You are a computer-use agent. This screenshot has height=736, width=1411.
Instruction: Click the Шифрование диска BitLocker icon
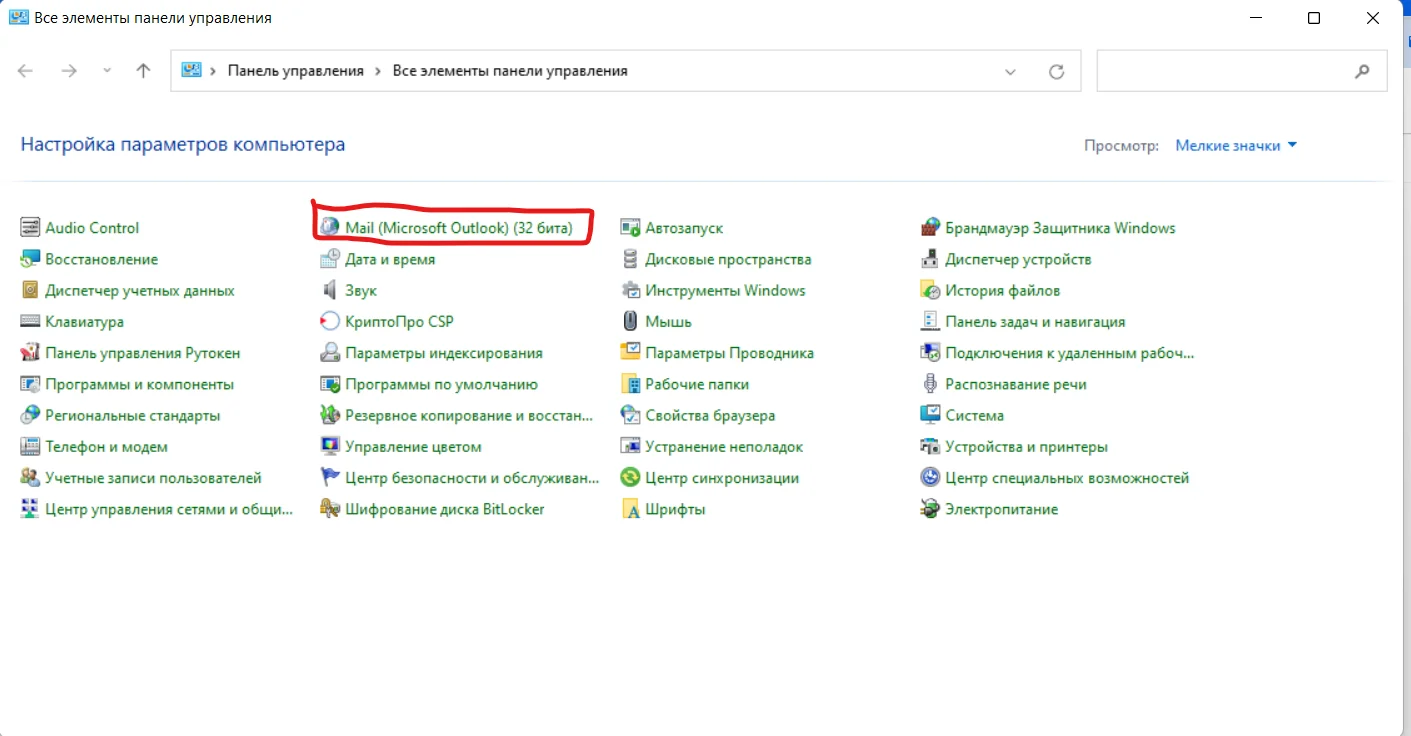330,509
